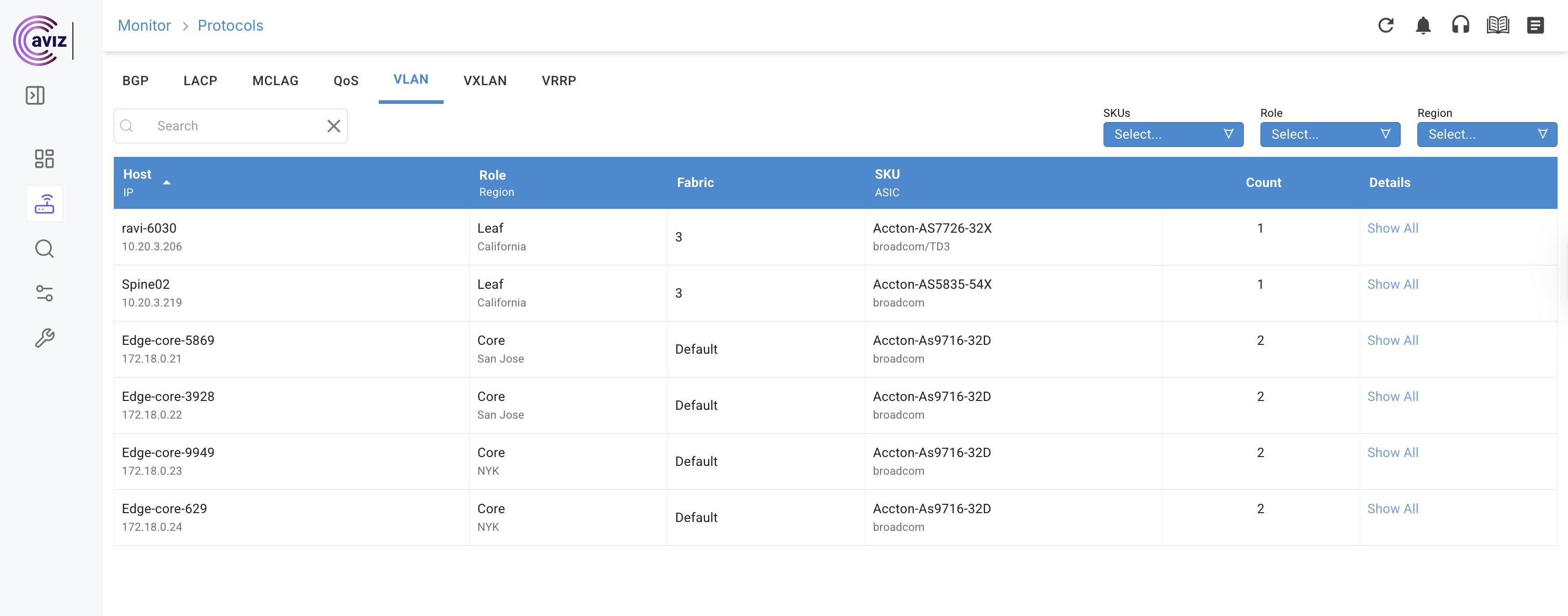
Task: Open the magnifier search icon in sidebar
Action: point(45,248)
